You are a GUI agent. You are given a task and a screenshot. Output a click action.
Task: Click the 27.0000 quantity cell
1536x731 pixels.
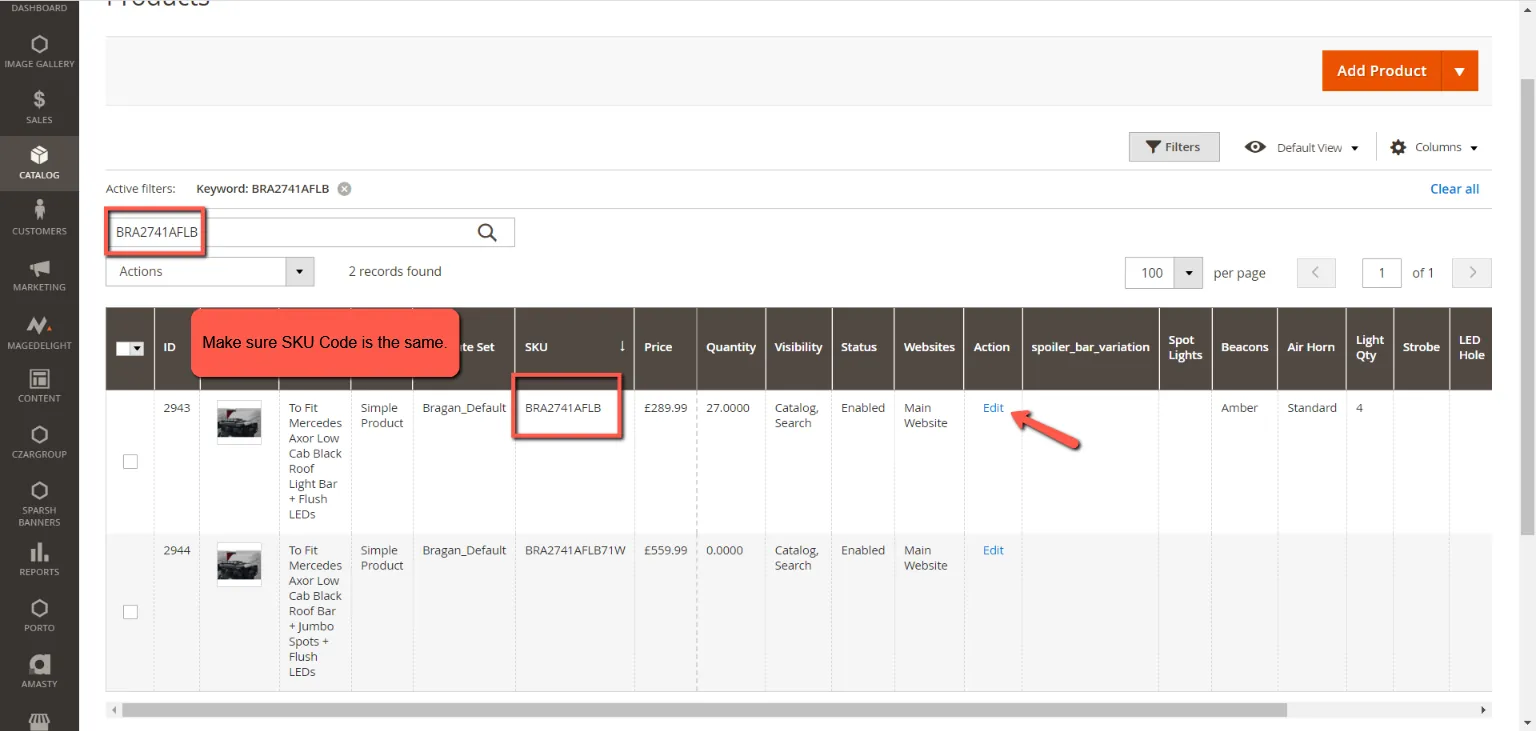tap(728, 408)
